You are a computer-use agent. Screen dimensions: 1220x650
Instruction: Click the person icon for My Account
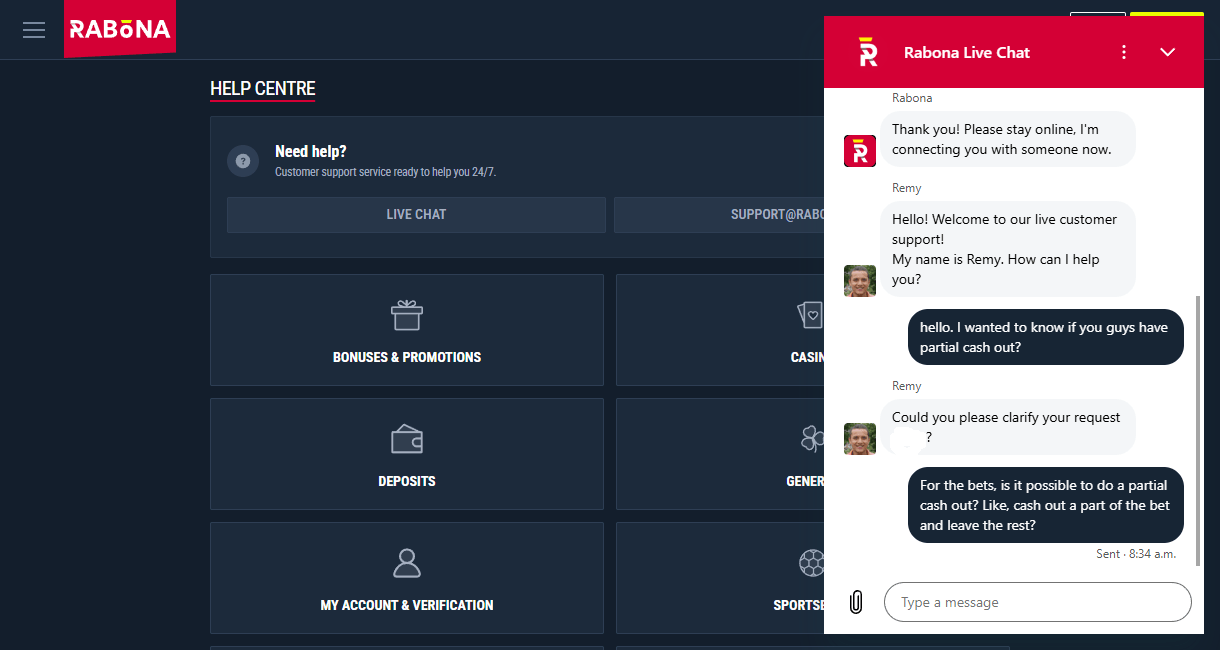[407, 563]
